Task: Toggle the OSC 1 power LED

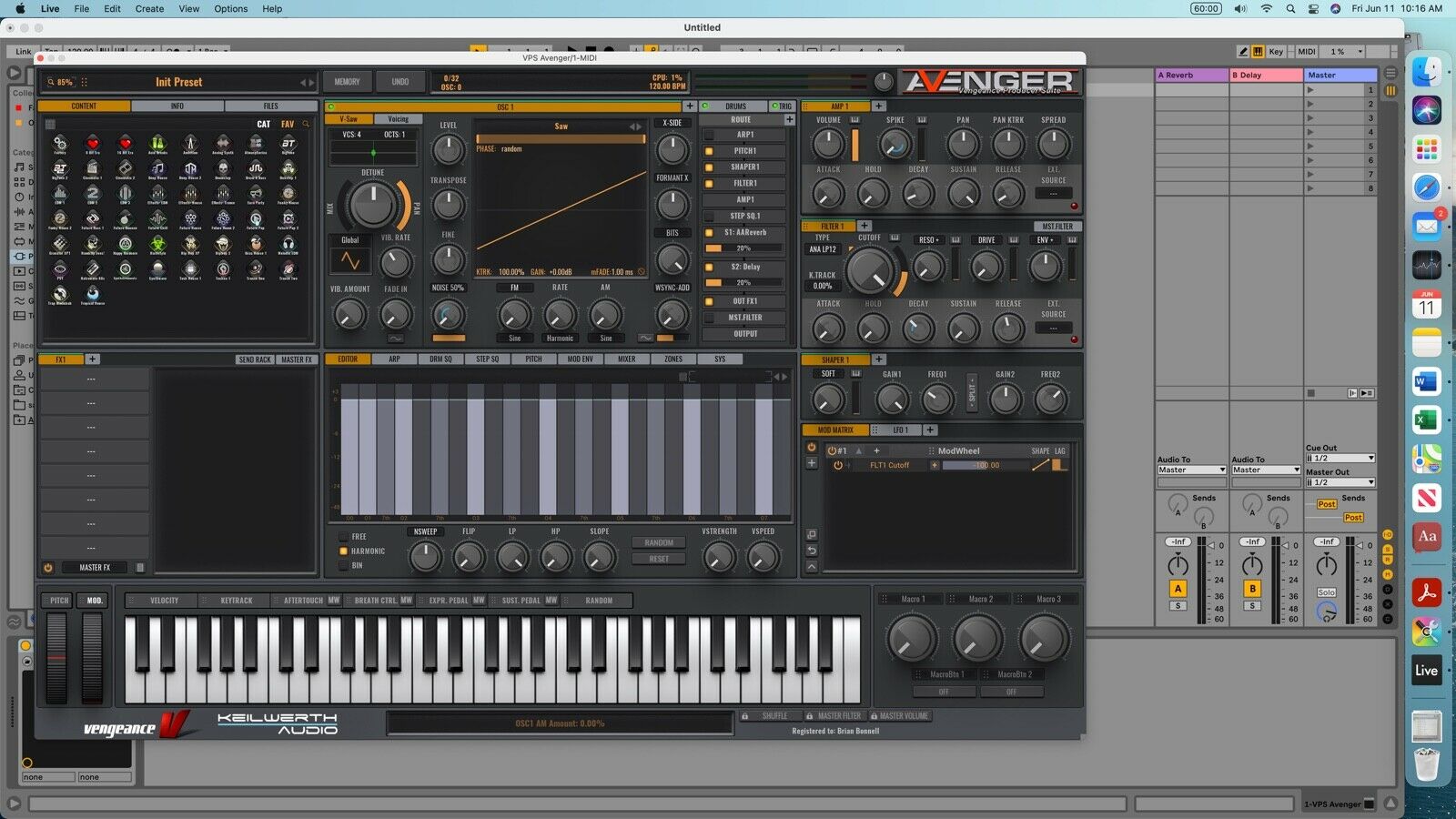Action: click(x=330, y=106)
